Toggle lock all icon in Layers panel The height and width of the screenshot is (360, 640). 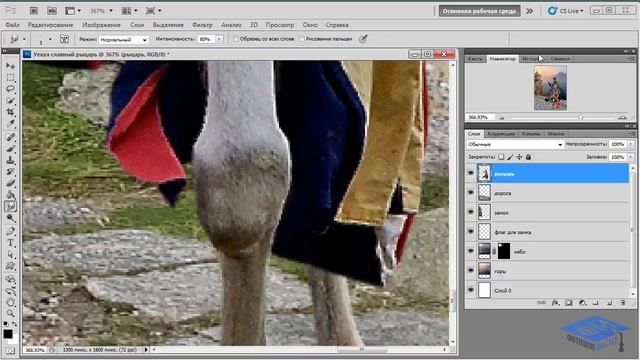coord(528,157)
